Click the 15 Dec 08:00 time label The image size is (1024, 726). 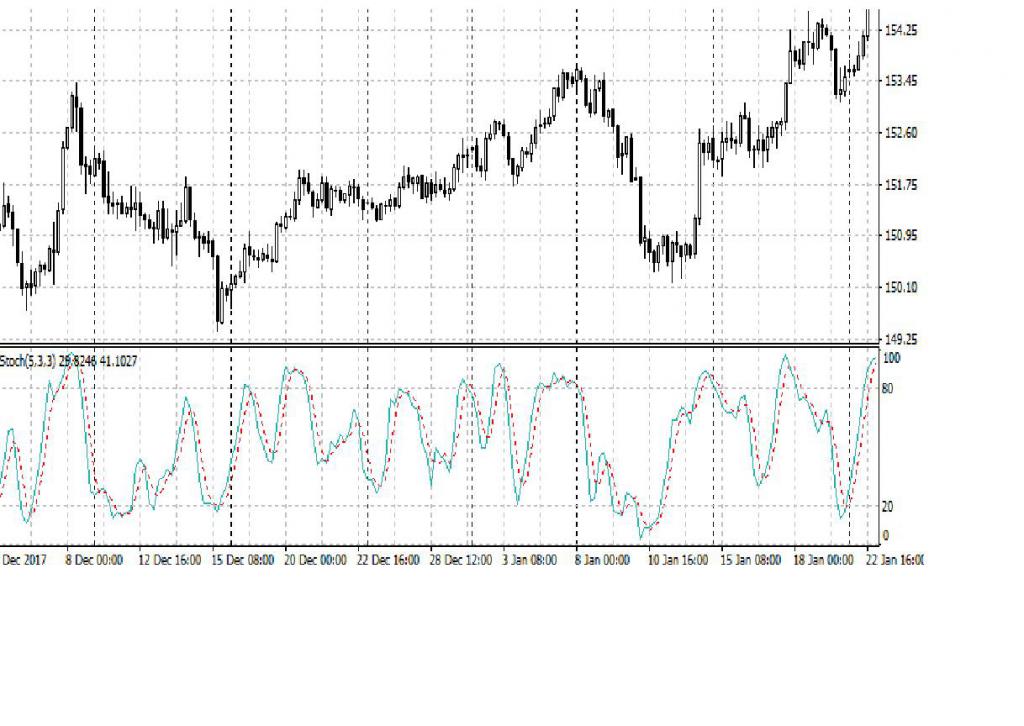pos(244,561)
